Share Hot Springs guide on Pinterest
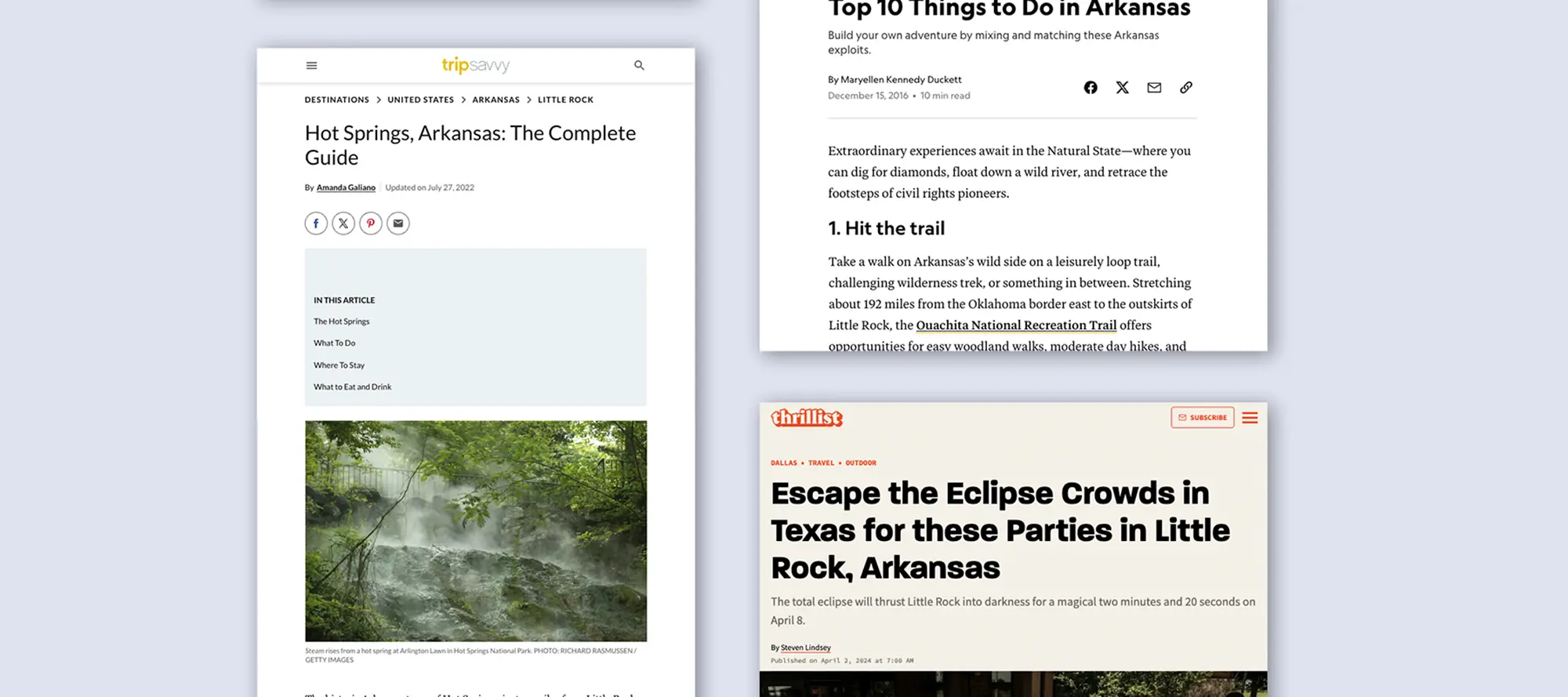This screenshot has height=697, width=1568. pos(371,223)
